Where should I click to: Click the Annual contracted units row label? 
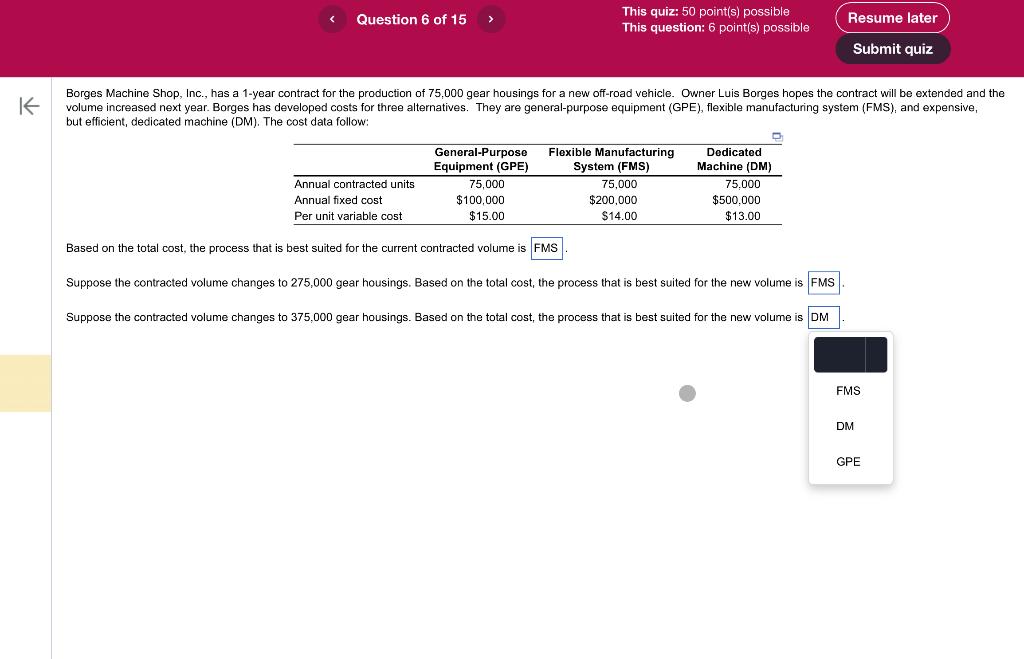[x=354, y=184]
